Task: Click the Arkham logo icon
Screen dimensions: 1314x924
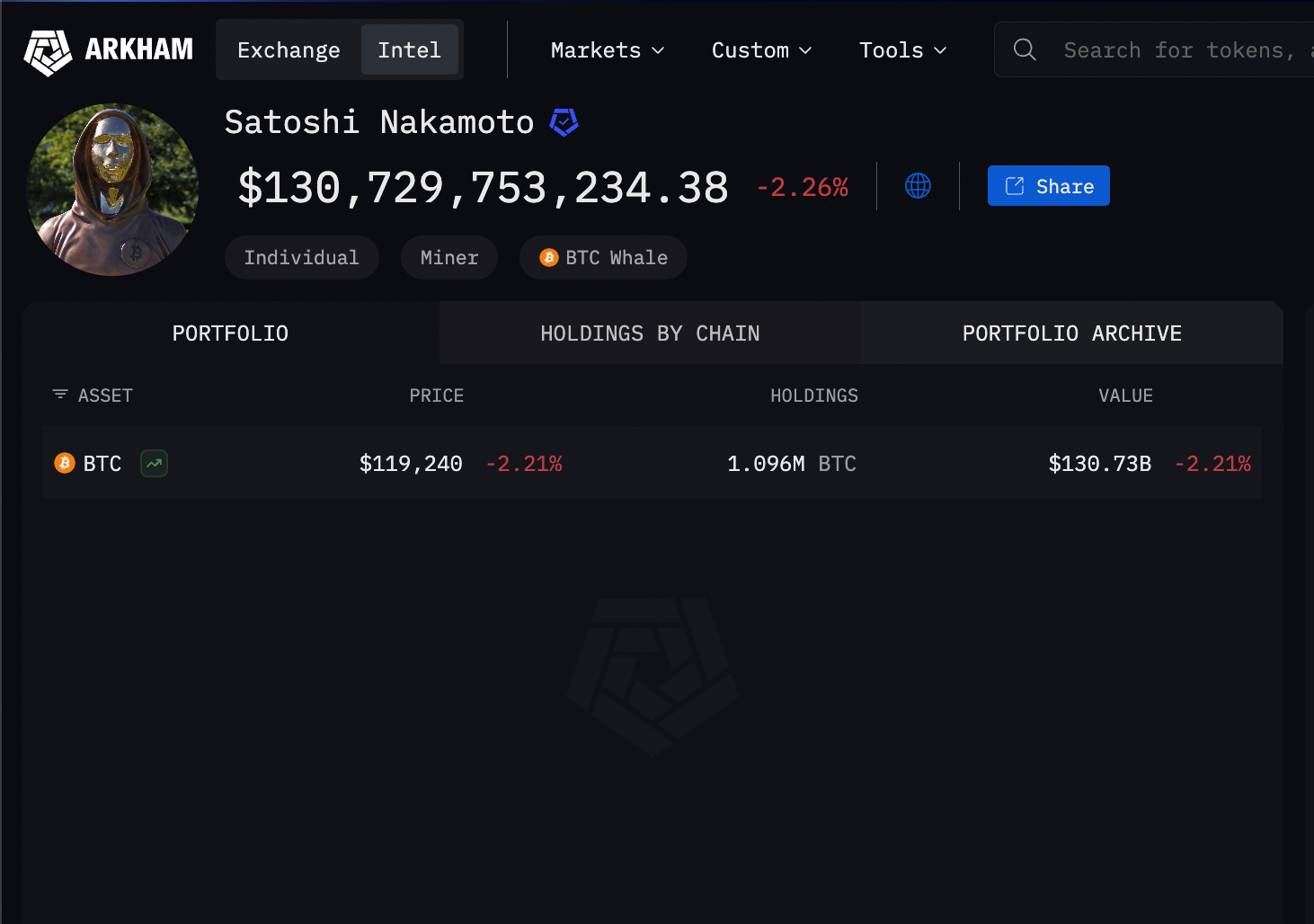Action: [x=48, y=51]
